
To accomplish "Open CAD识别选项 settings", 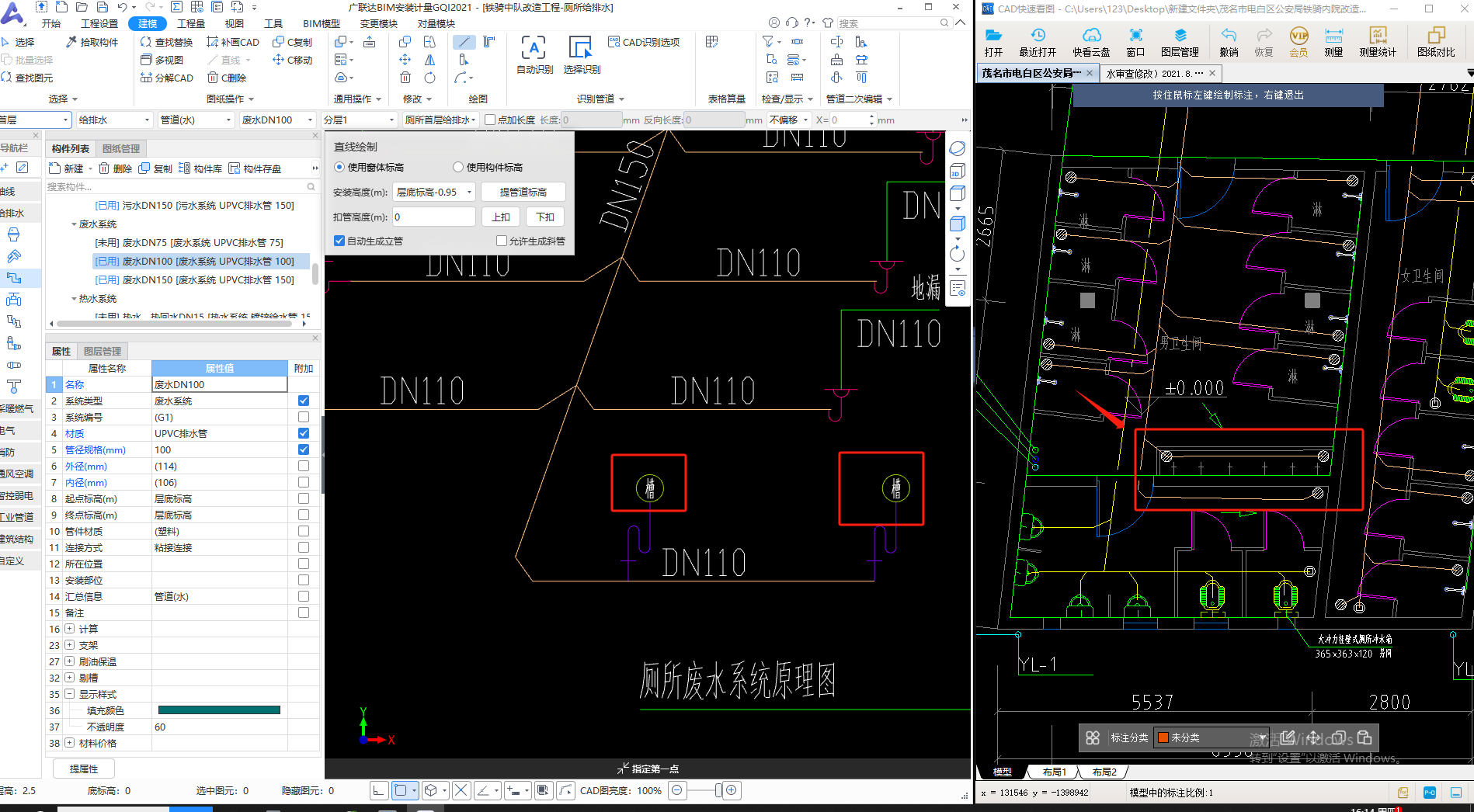I will [644, 42].
